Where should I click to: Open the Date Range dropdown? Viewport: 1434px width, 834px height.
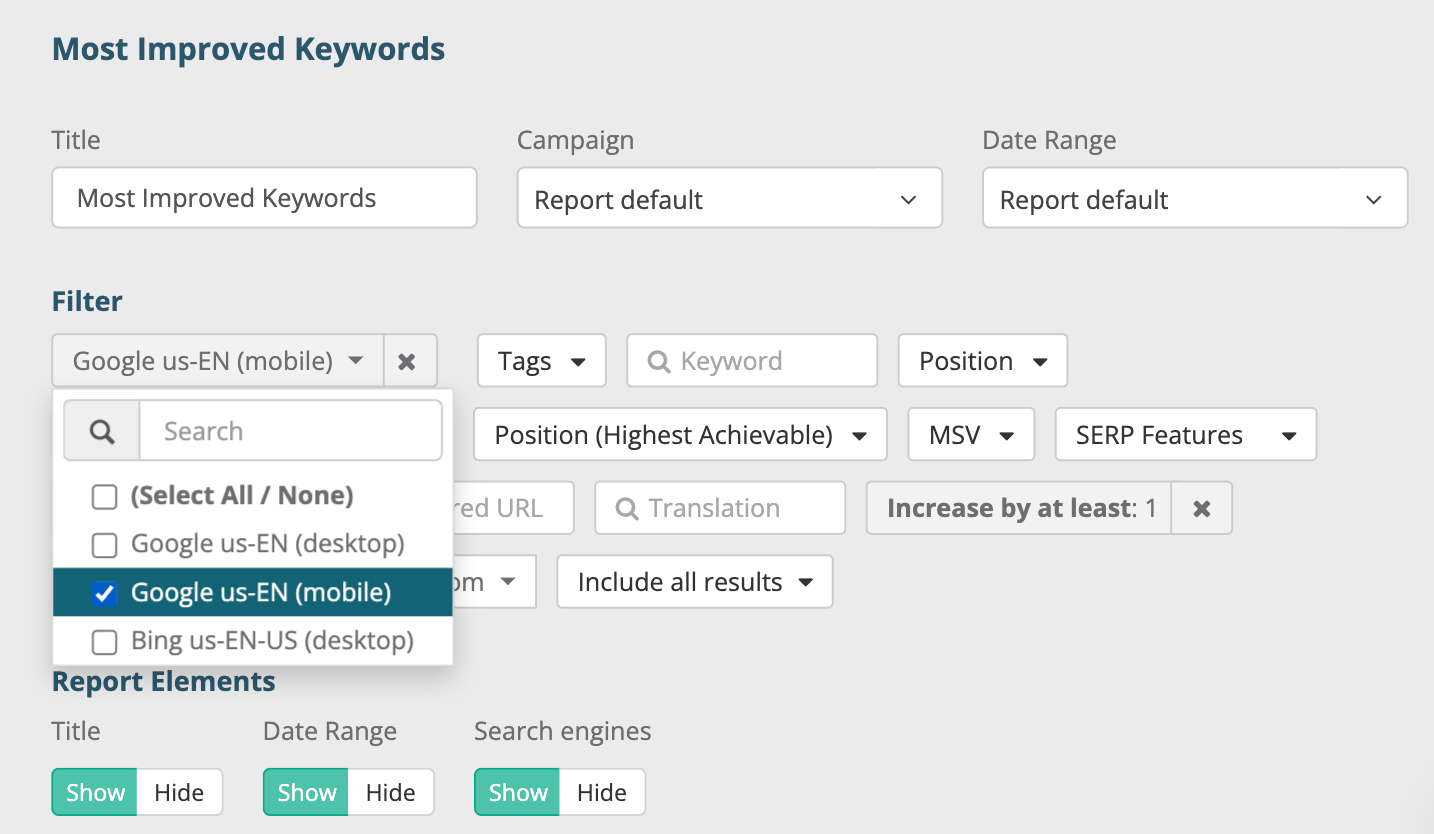(x=1195, y=198)
